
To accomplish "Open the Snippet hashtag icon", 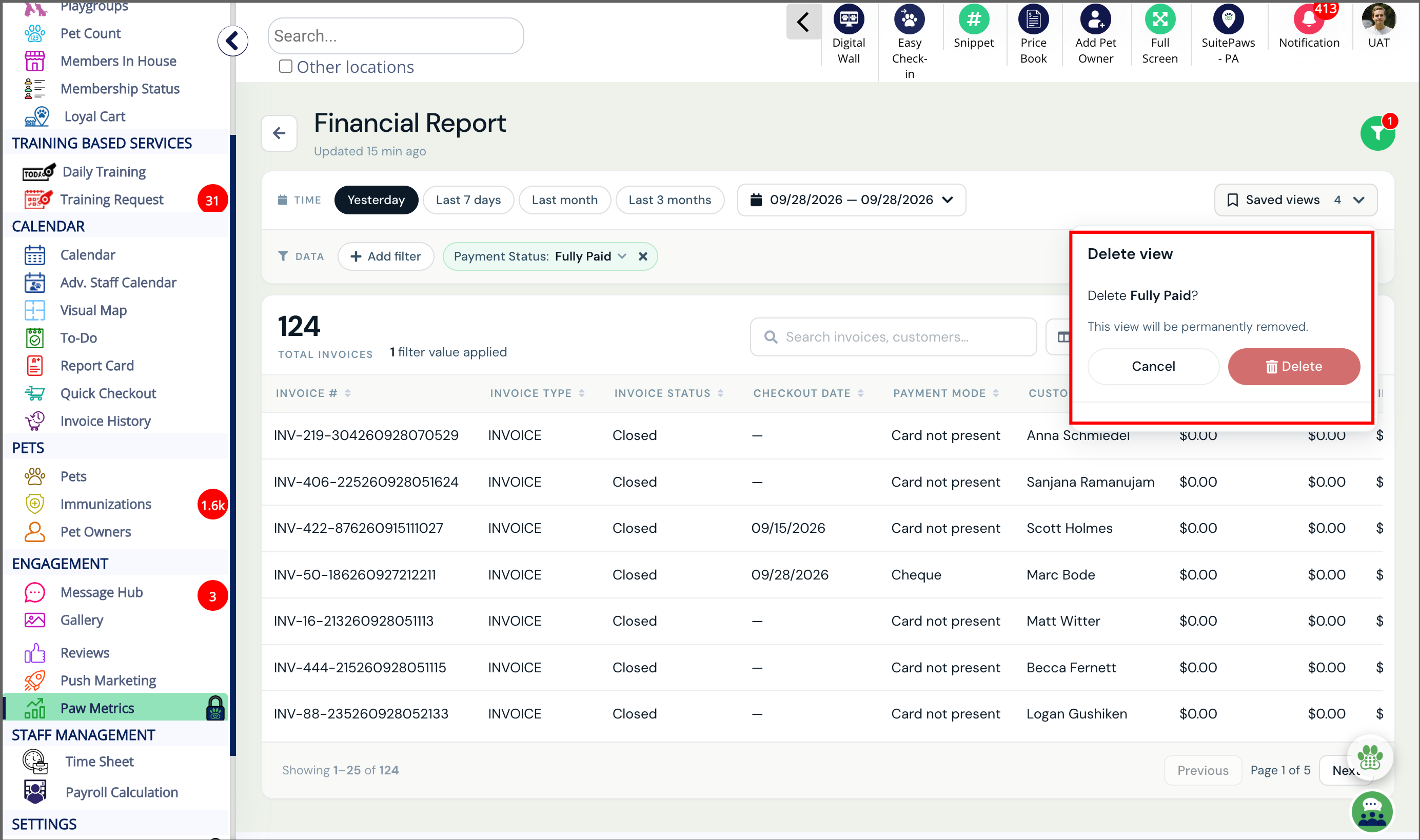I will pyautogui.click(x=973, y=19).
